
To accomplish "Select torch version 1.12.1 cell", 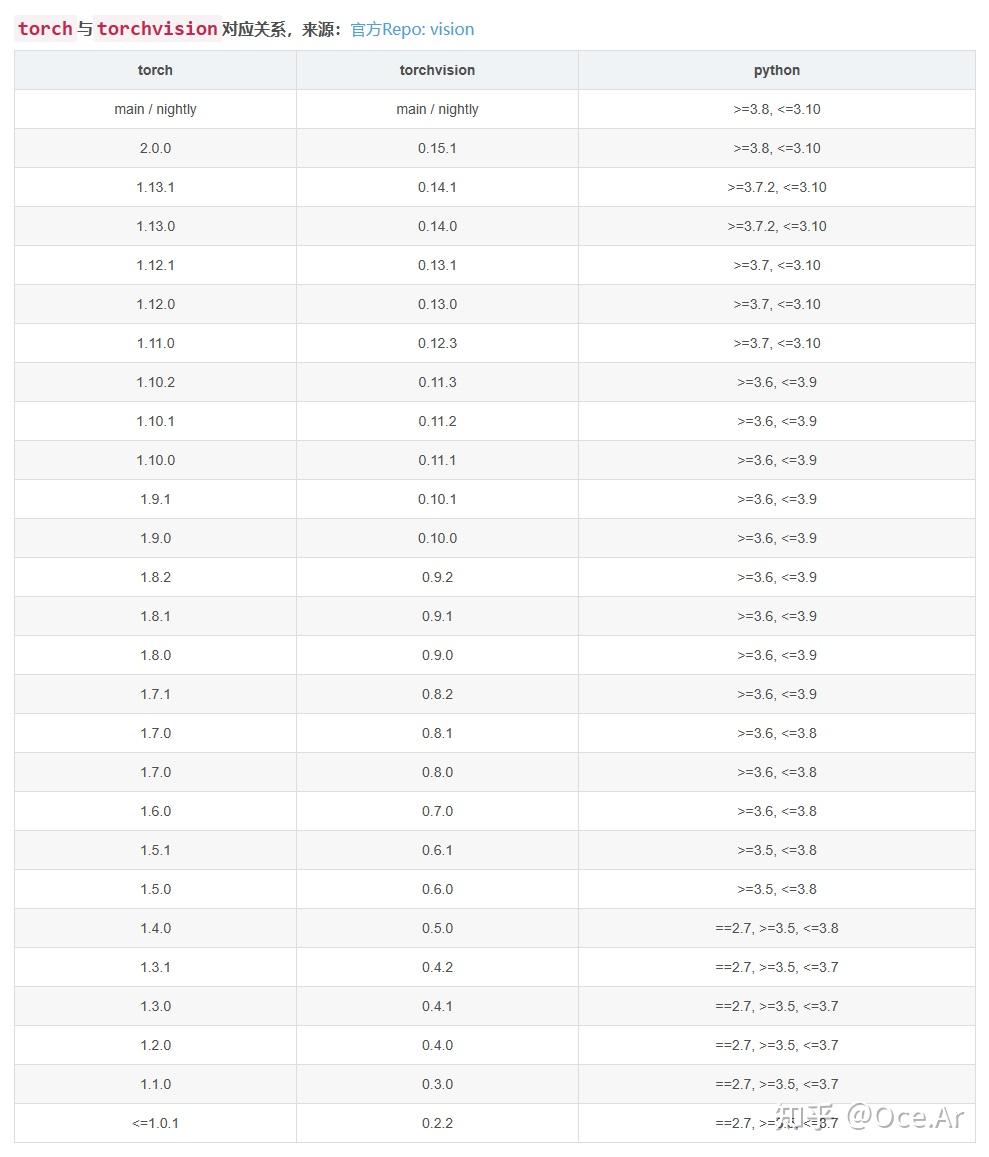I will pyautogui.click(x=155, y=265).
